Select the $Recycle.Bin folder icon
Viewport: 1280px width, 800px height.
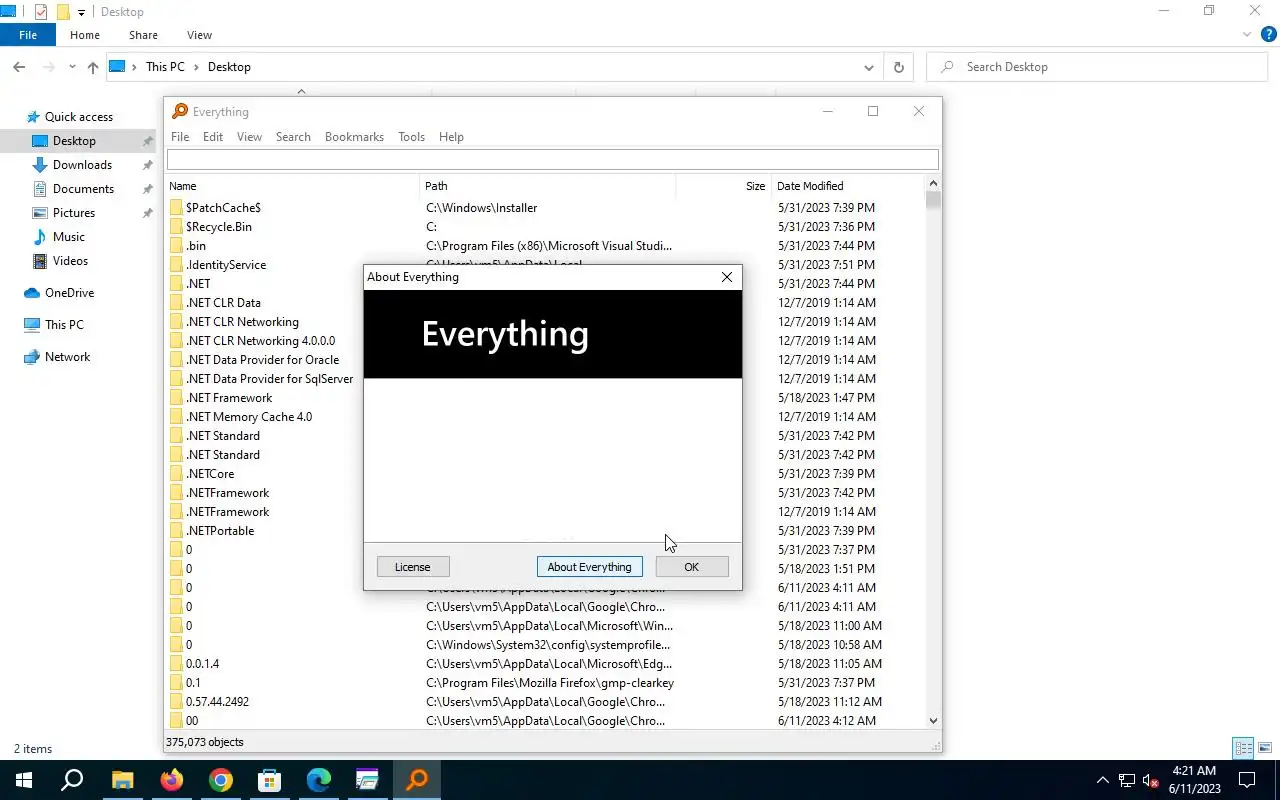(x=176, y=227)
